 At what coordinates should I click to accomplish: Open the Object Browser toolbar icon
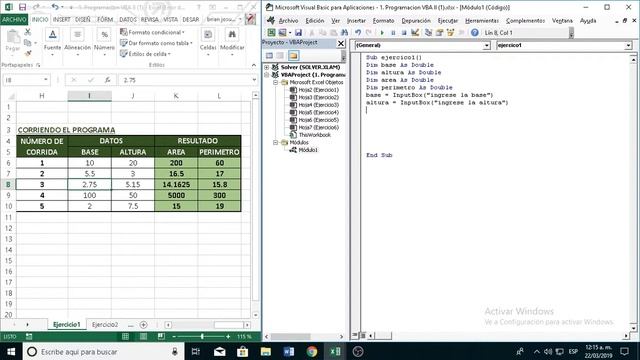click(x=450, y=33)
